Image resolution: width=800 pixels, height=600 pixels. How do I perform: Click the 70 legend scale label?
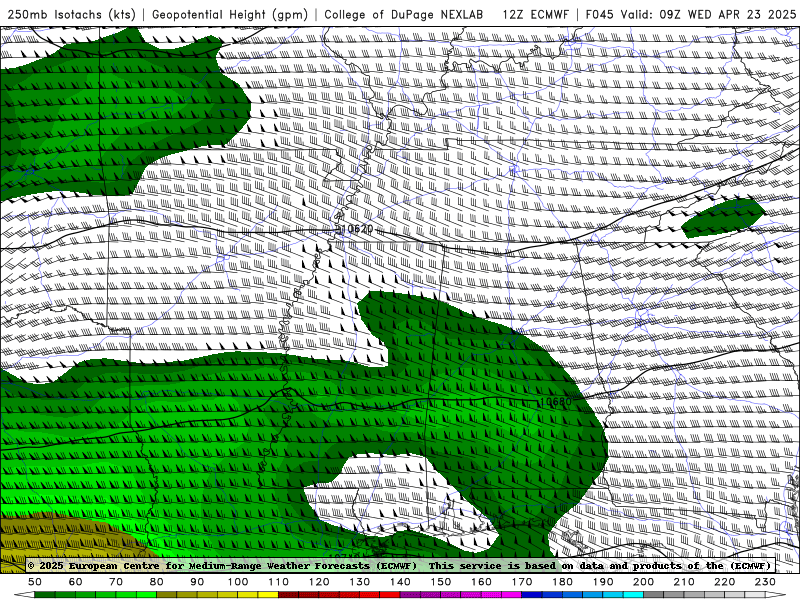tap(116, 582)
